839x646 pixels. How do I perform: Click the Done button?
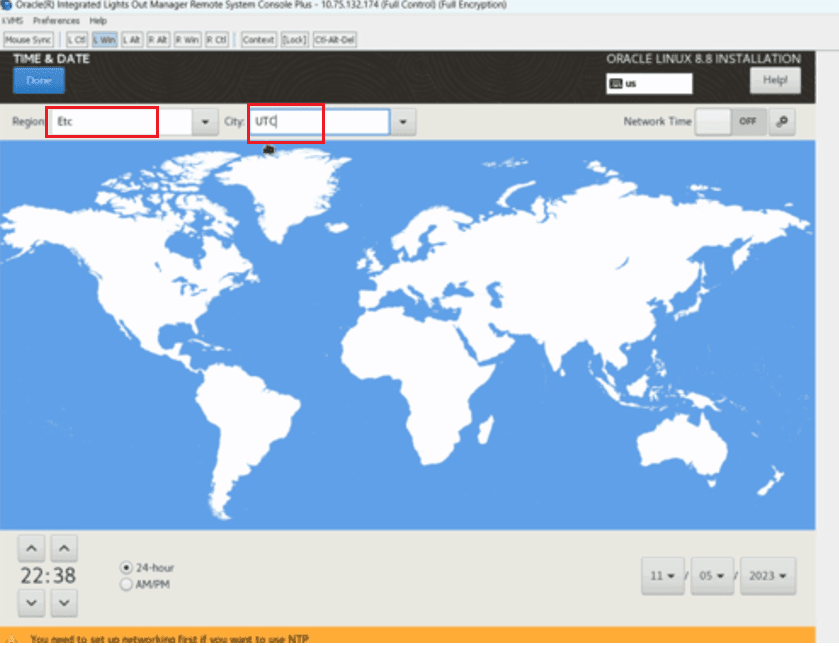(39, 81)
